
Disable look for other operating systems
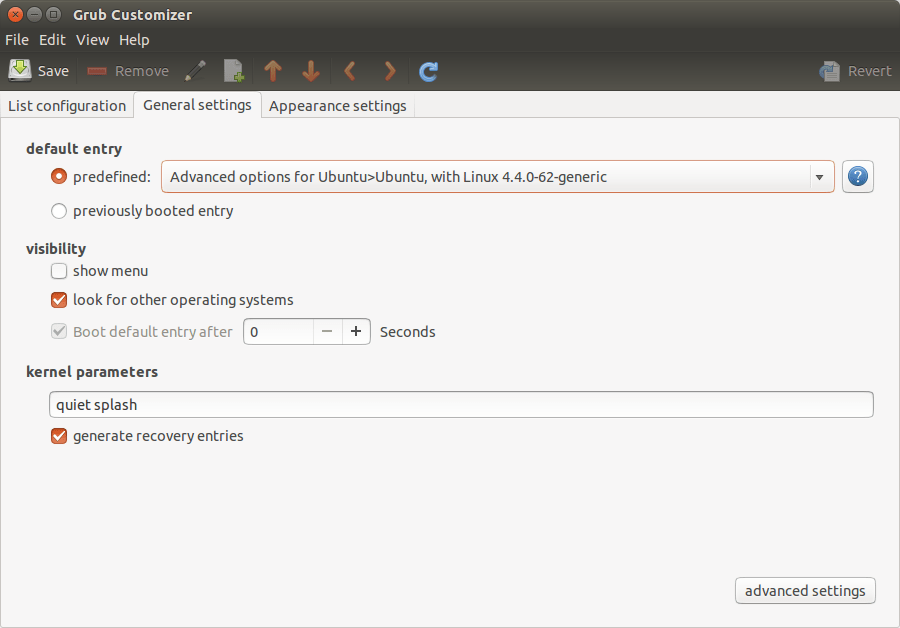click(58, 300)
